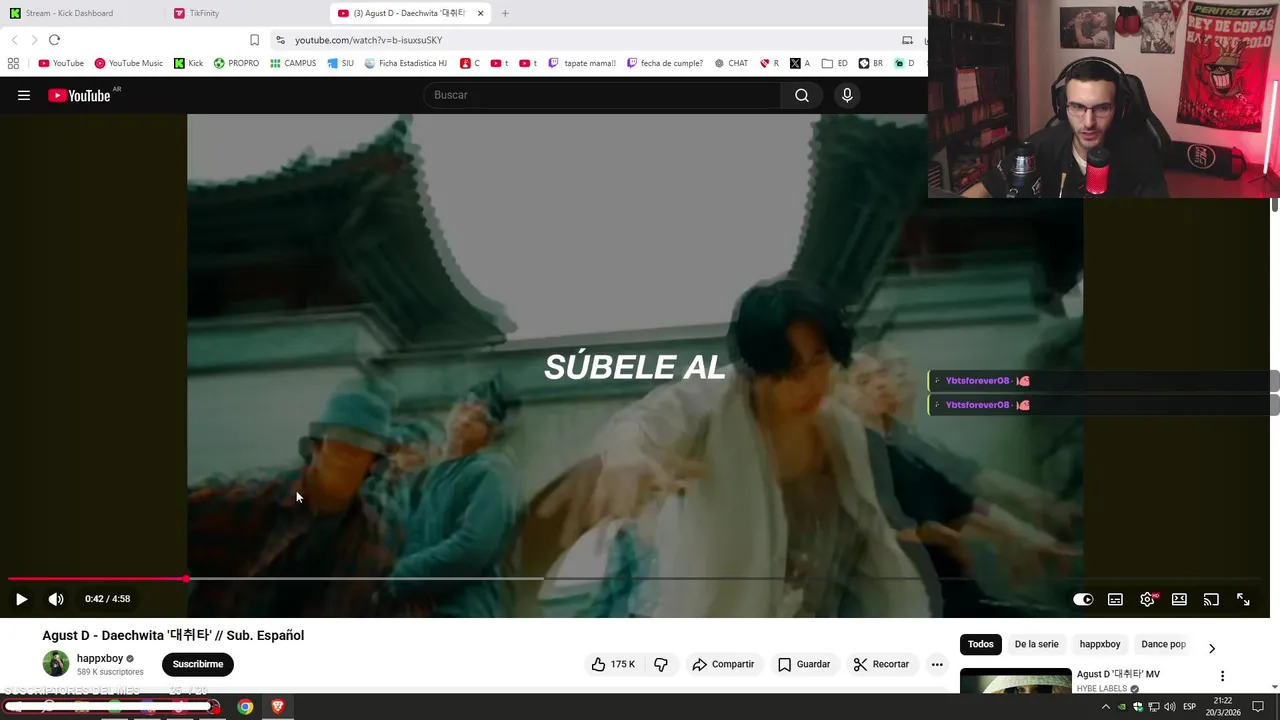Open the ED bookmarks folder
This screenshot has width=1280, height=720.
tap(835, 63)
